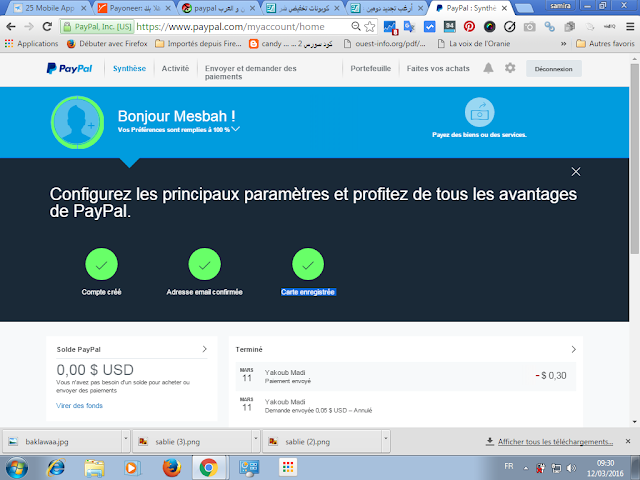The height and width of the screenshot is (480, 640).
Task: Click the compass circle extension icon
Action: [x=509, y=27]
